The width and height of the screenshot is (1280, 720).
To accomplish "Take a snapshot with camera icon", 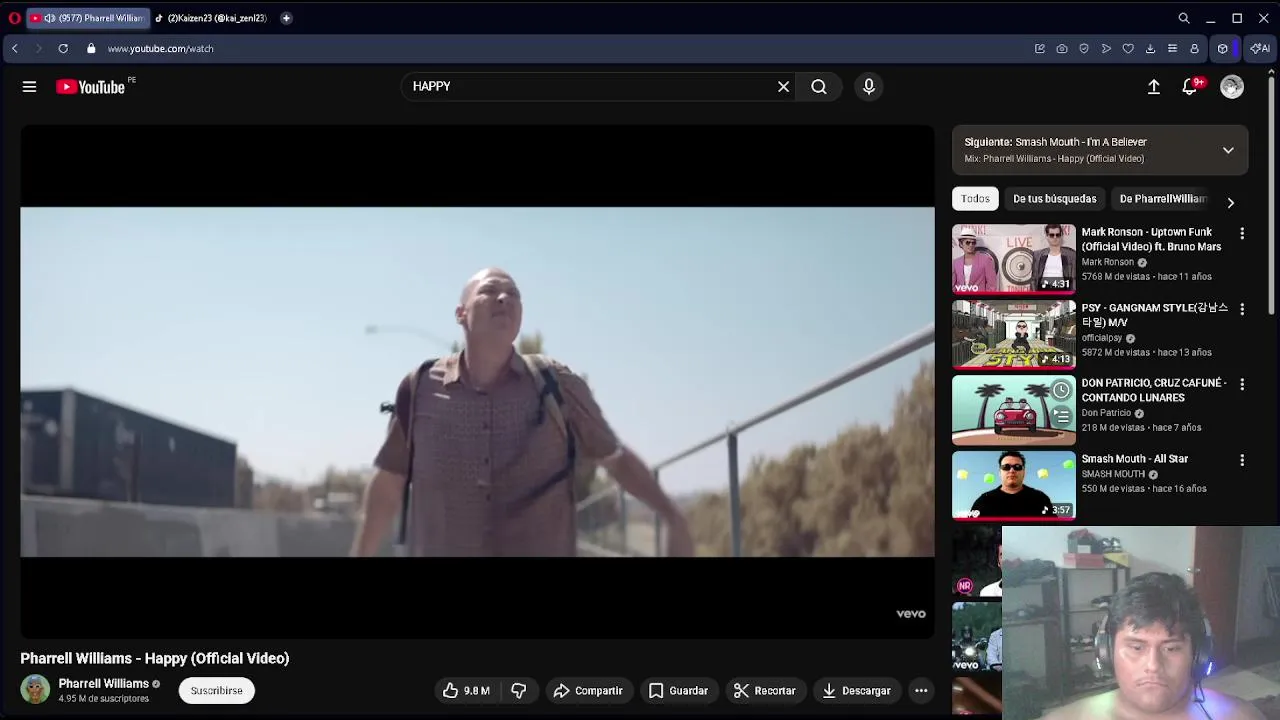I will click(x=1062, y=48).
